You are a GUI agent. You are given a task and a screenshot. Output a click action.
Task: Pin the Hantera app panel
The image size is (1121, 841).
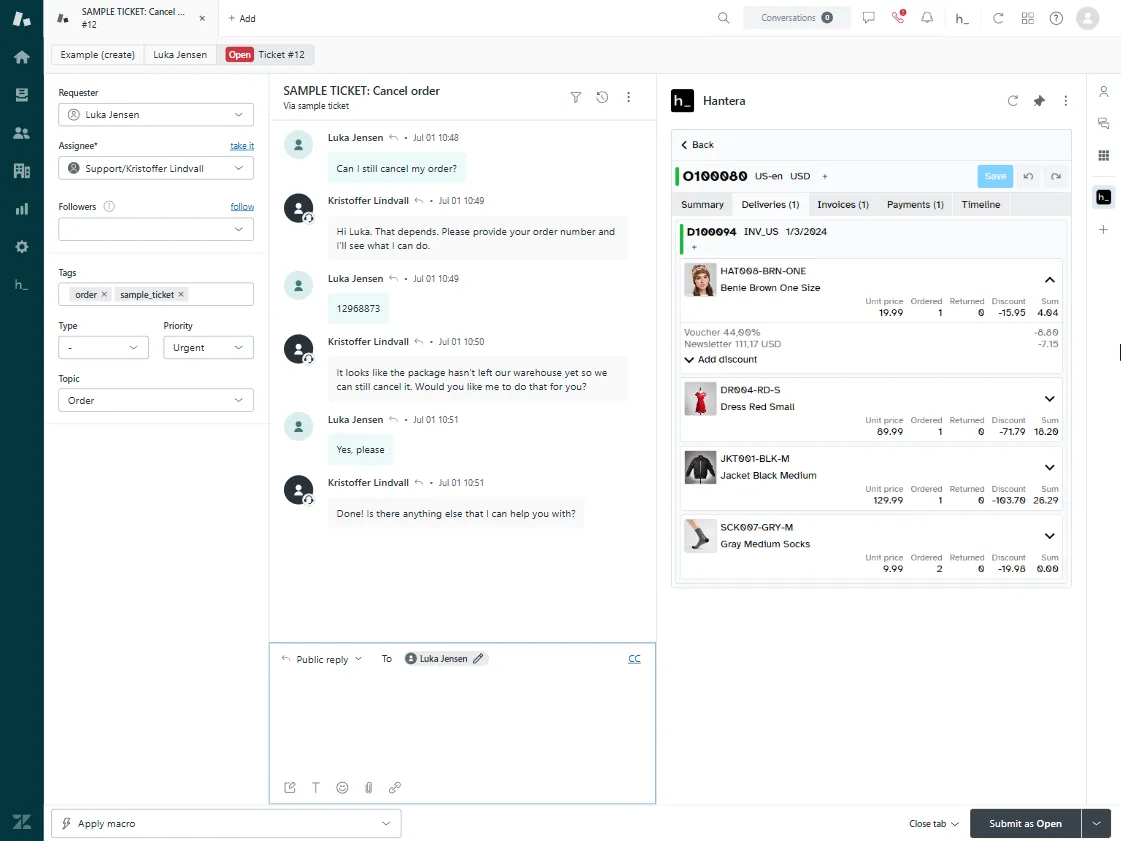[x=1038, y=100]
